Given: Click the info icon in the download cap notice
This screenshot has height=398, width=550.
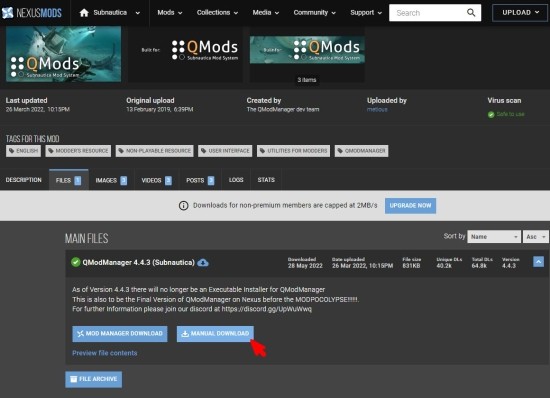Looking at the screenshot, I should point(183,205).
